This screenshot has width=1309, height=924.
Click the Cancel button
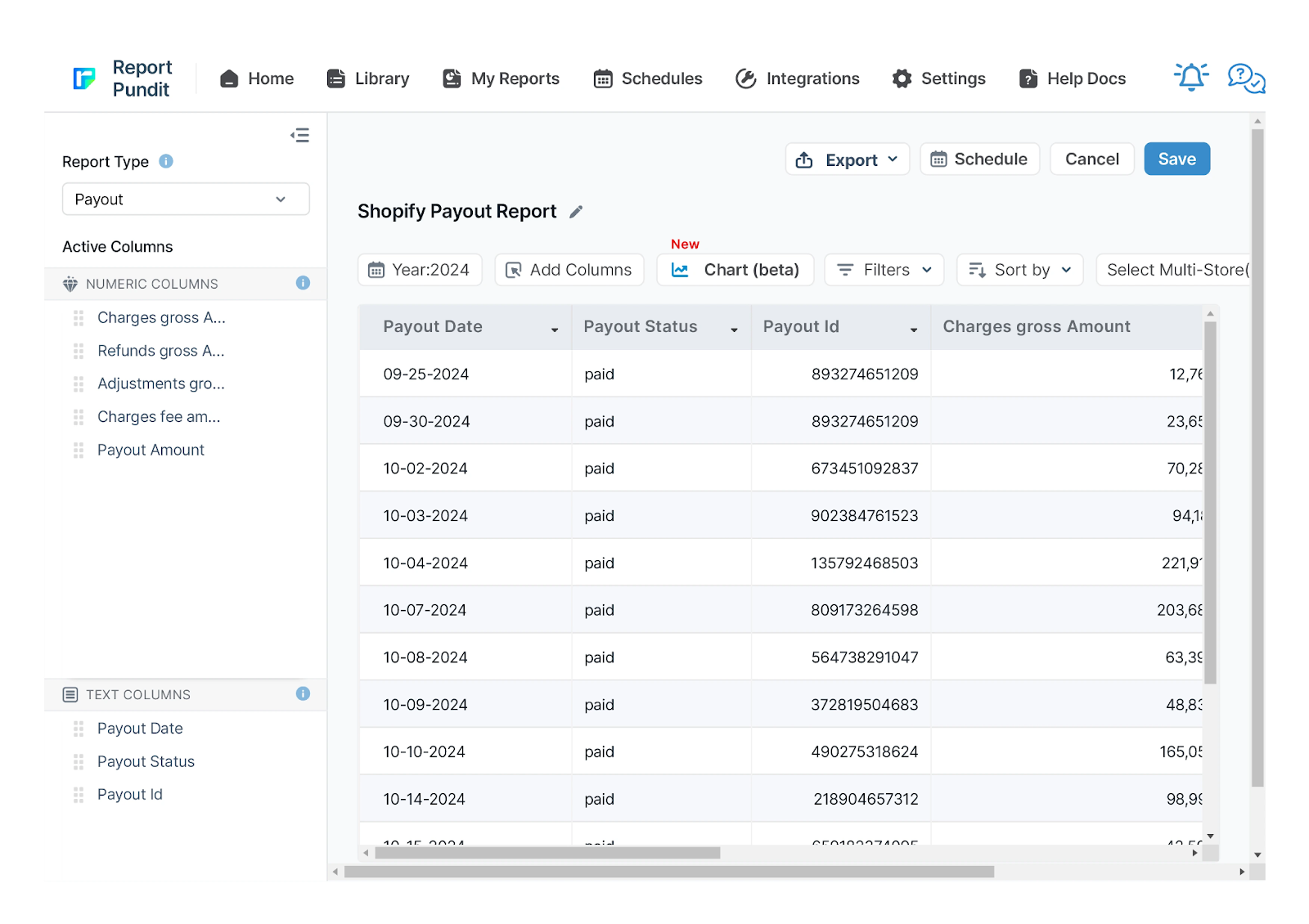(x=1092, y=159)
